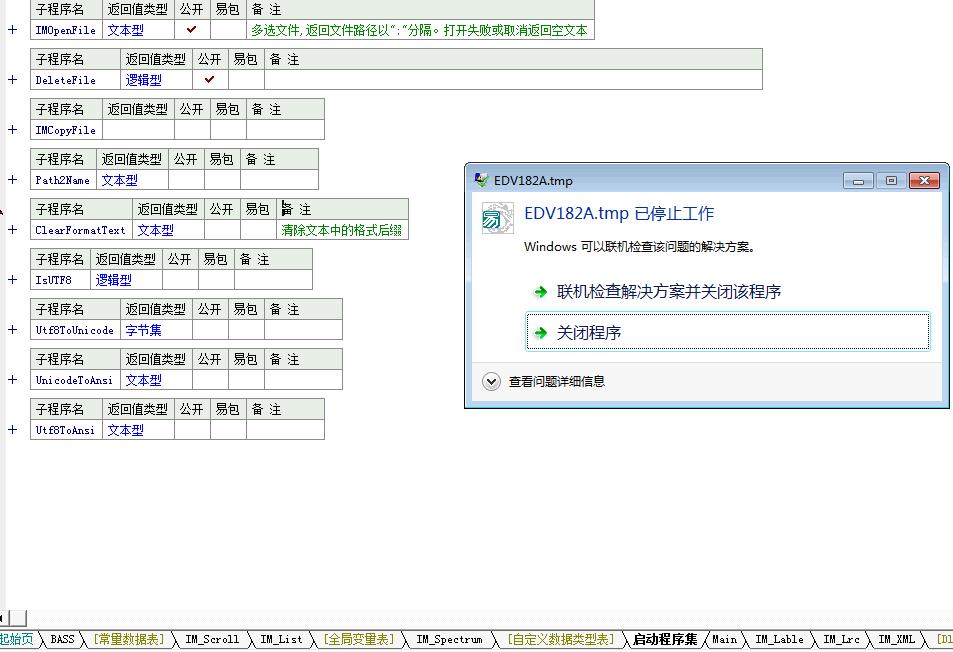Screen dimensions: 953x652
Task: Expand the ClearFormatText subroutine
Action: (x=12, y=230)
